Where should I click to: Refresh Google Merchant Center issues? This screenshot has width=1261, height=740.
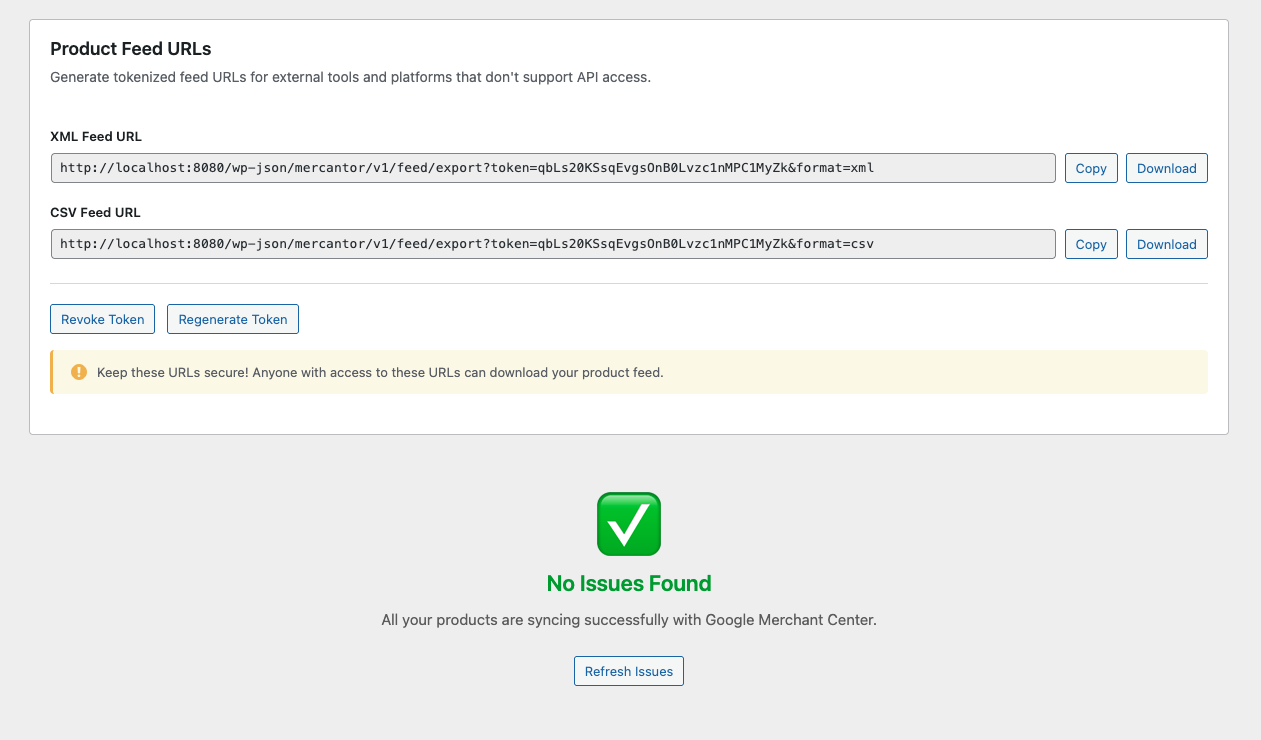(x=628, y=671)
